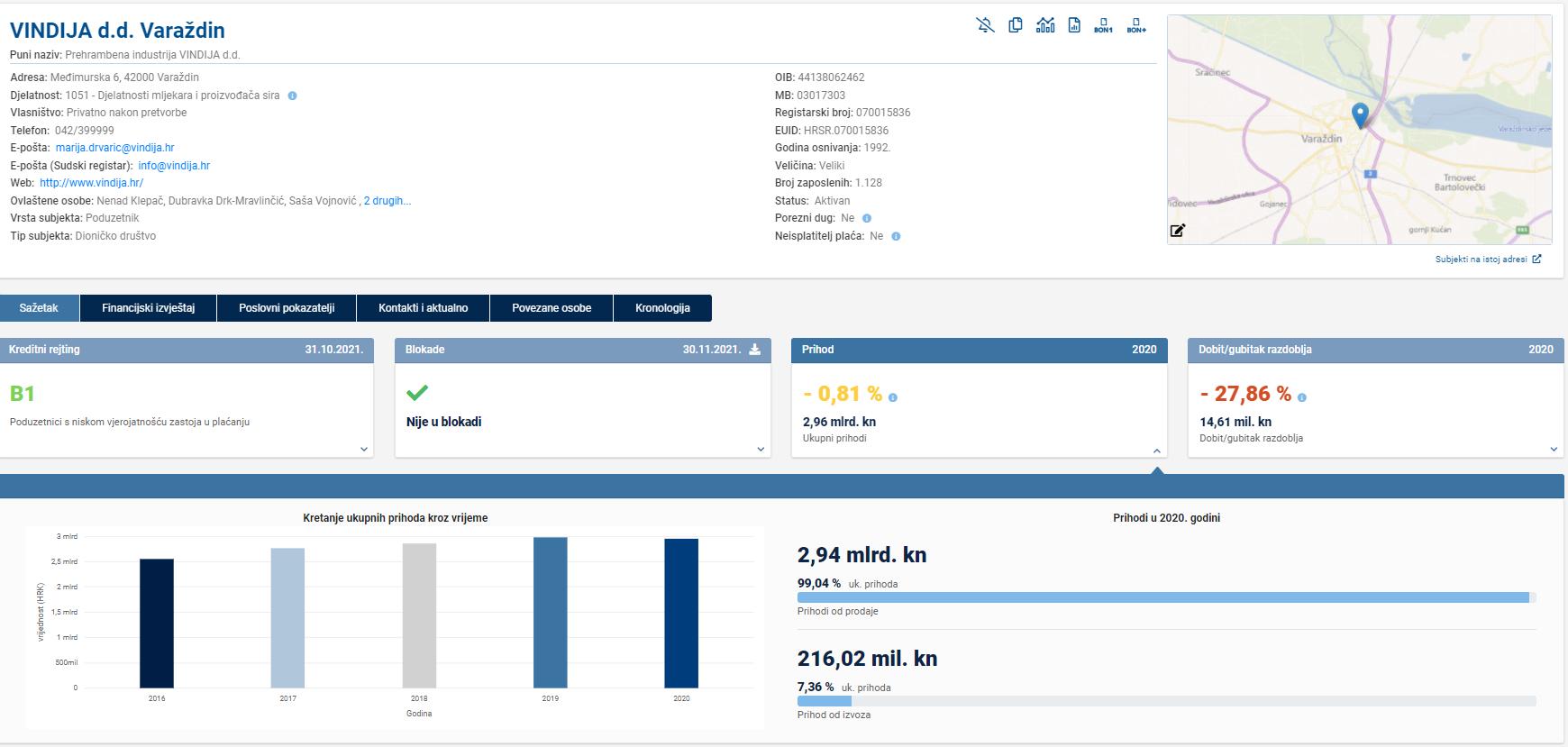Image resolution: width=1568 pixels, height=747 pixels.
Task: Go to Kontakti i aktualno tab
Action: pos(424,308)
